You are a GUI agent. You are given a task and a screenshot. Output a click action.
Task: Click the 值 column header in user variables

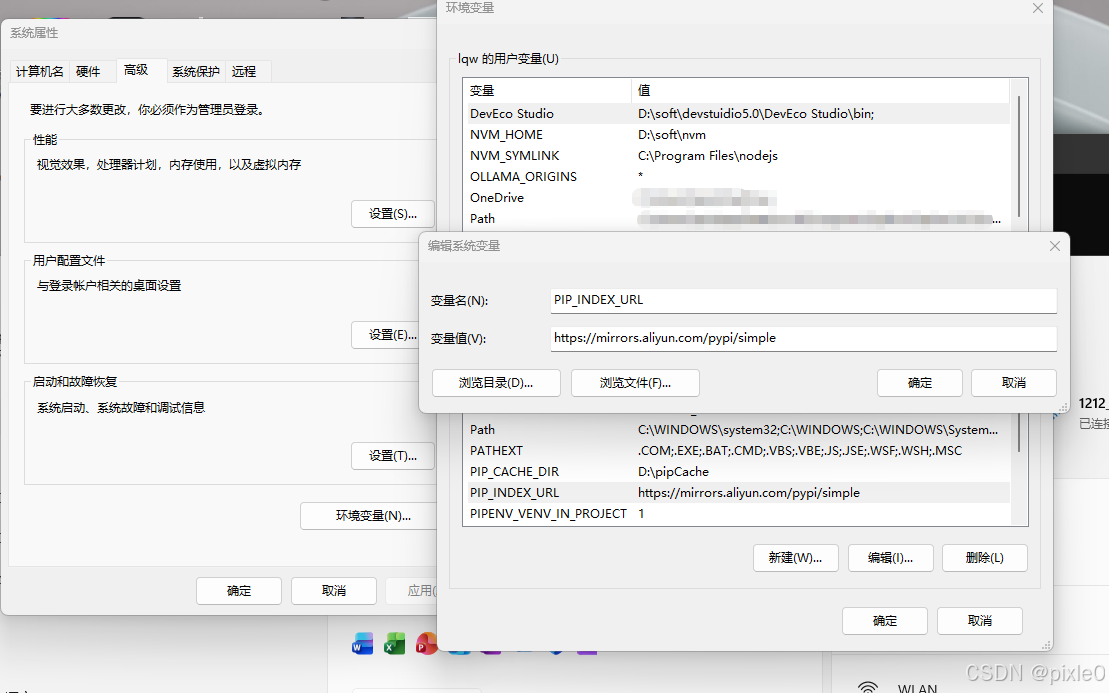[x=820, y=91]
